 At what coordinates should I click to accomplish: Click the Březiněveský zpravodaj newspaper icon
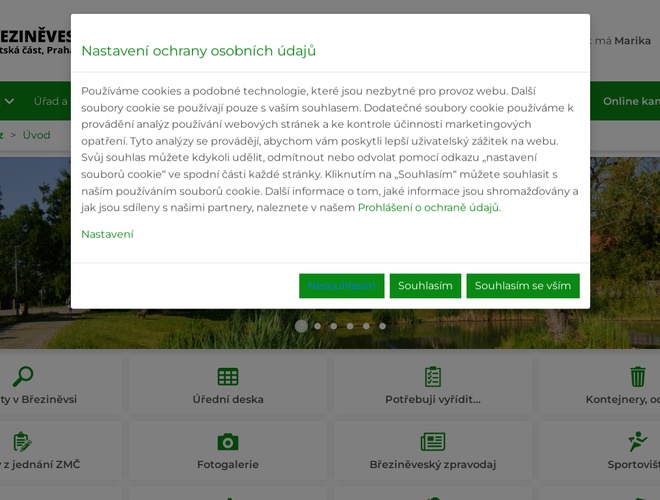pos(432,442)
